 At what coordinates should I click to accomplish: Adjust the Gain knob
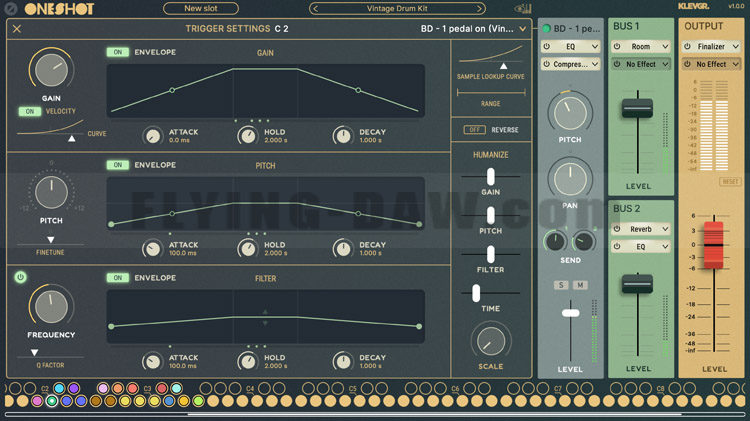[51, 70]
